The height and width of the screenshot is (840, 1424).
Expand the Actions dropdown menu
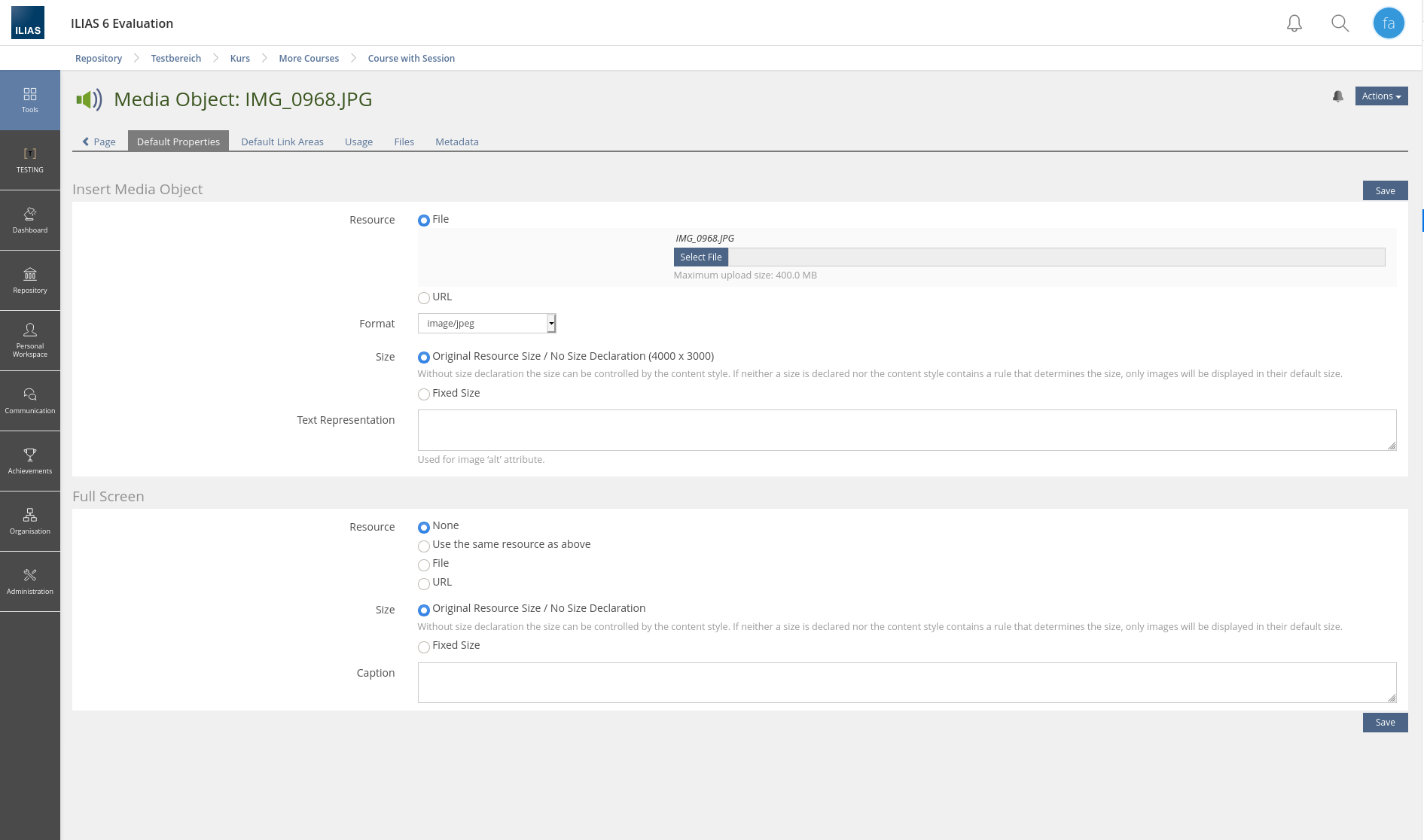[x=1380, y=96]
